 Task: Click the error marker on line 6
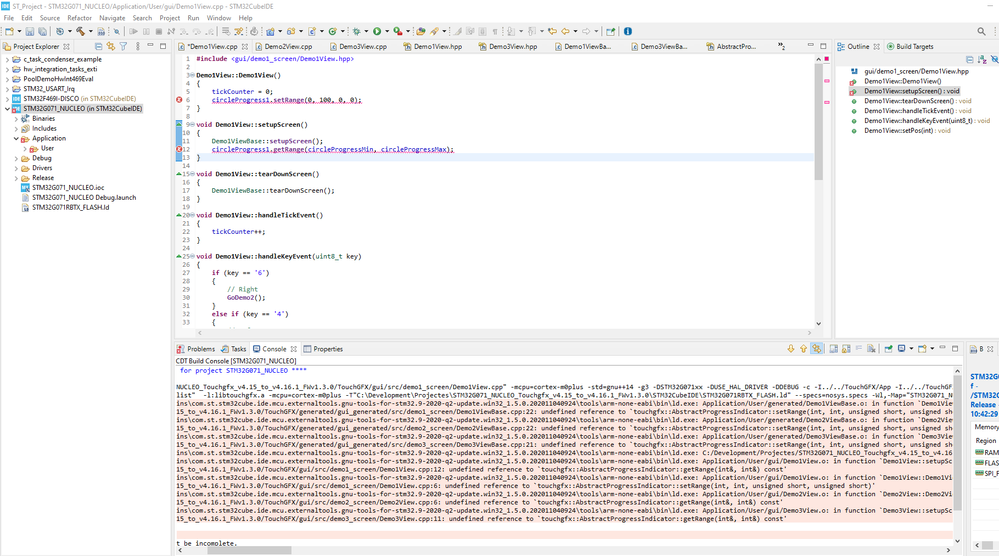179,99
